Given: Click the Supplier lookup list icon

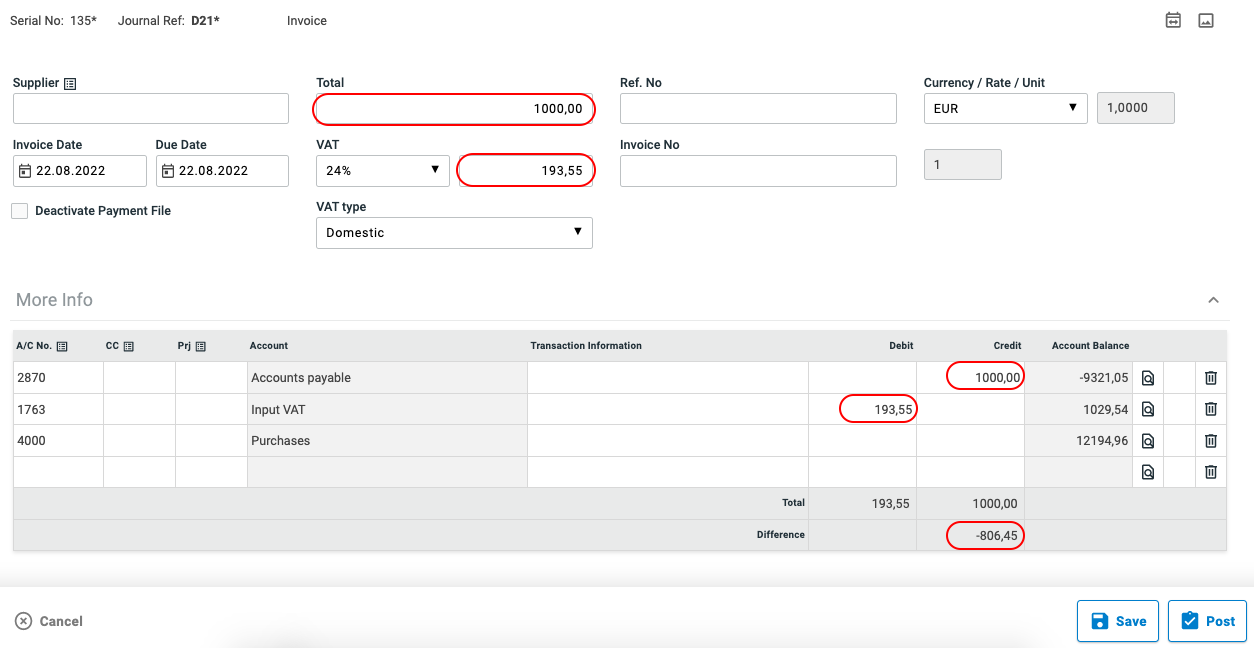Looking at the screenshot, I should pos(70,84).
